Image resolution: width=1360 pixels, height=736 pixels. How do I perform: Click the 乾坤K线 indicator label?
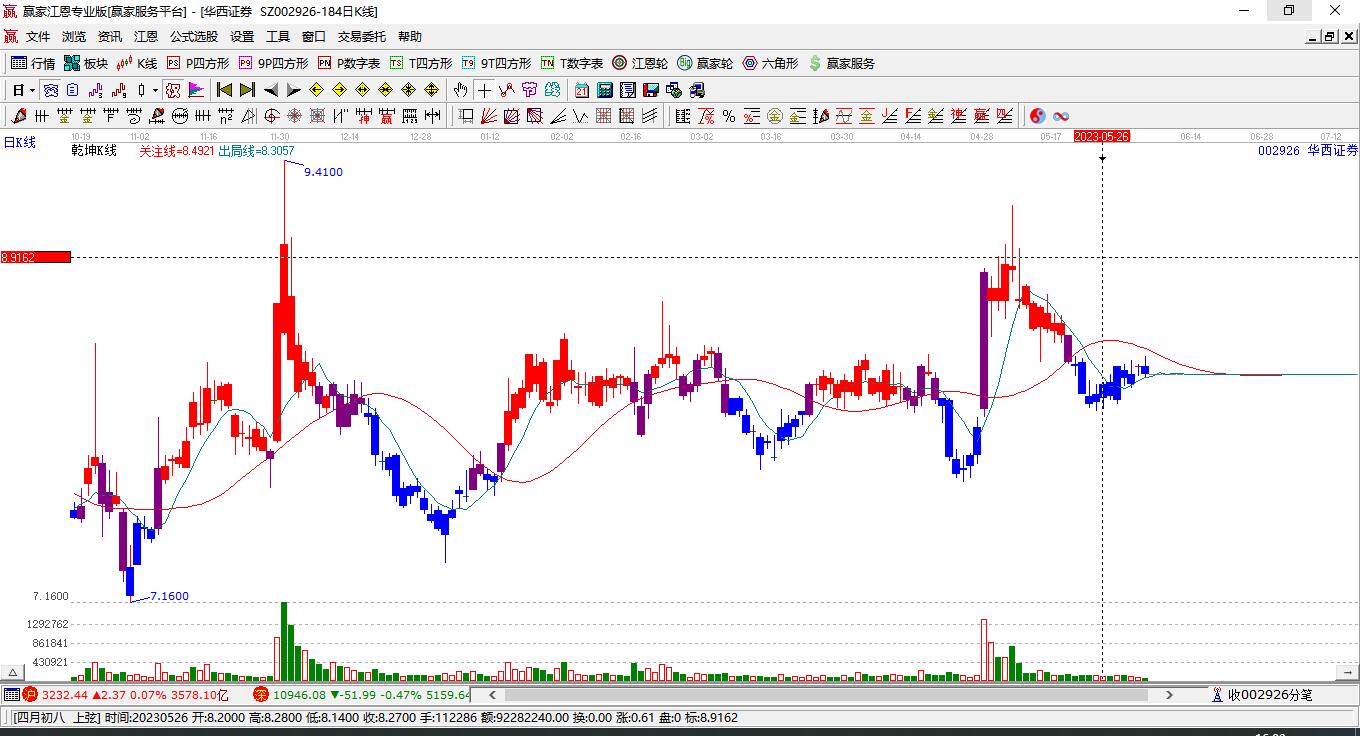[x=94, y=150]
